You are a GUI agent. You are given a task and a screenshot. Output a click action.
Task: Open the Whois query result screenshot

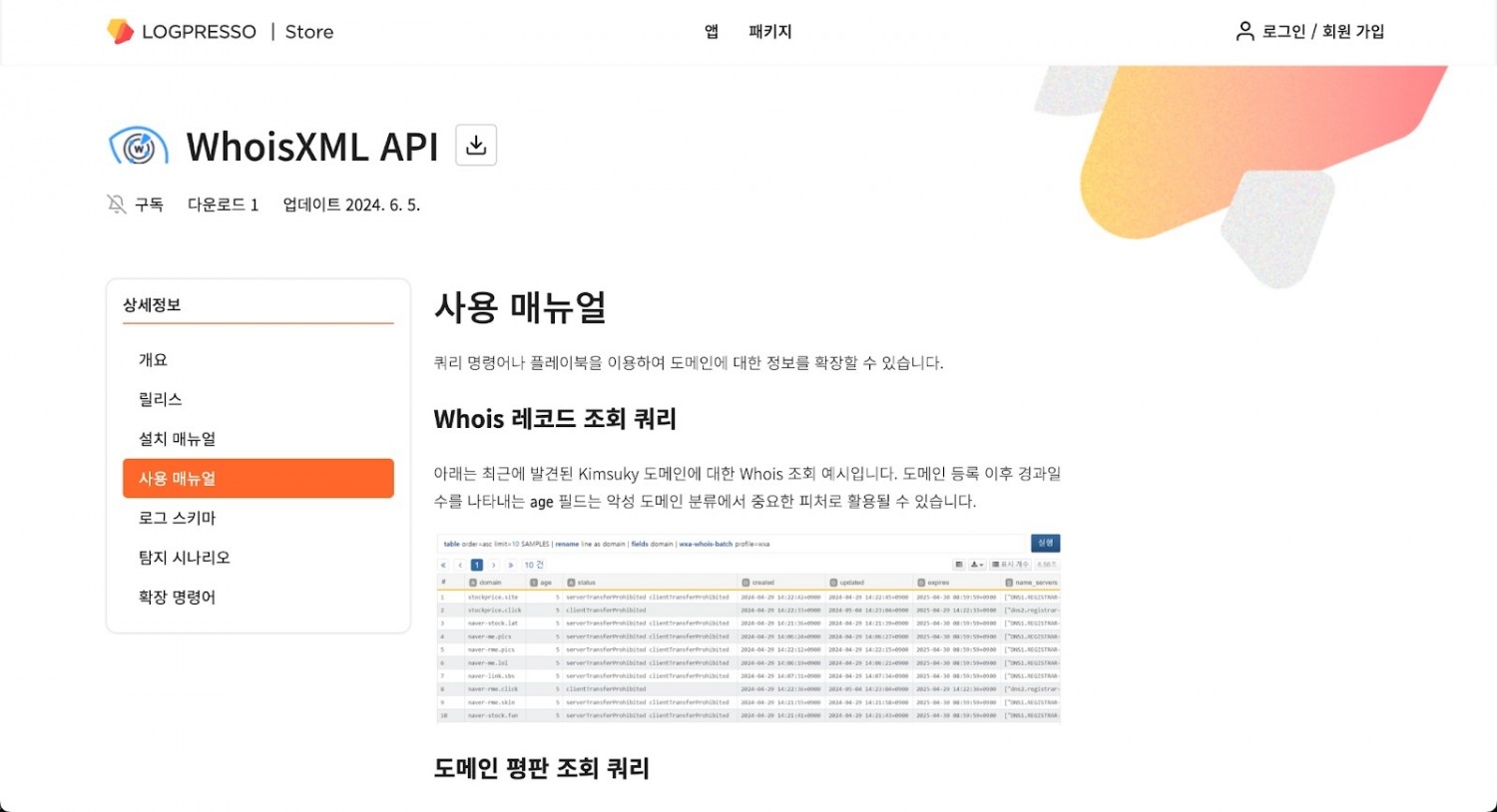(x=748, y=628)
